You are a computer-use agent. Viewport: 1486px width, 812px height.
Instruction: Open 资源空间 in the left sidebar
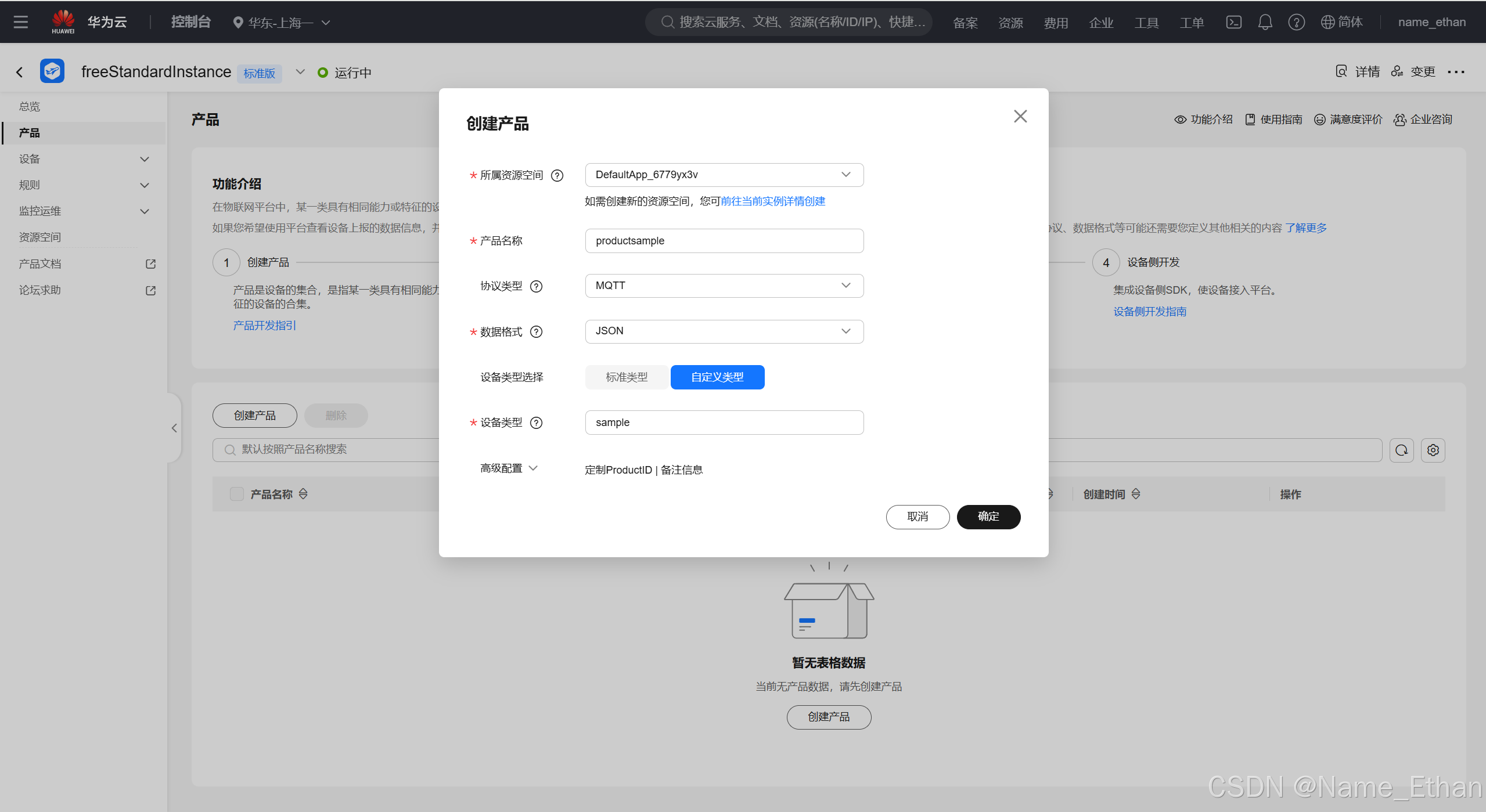[x=39, y=237]
